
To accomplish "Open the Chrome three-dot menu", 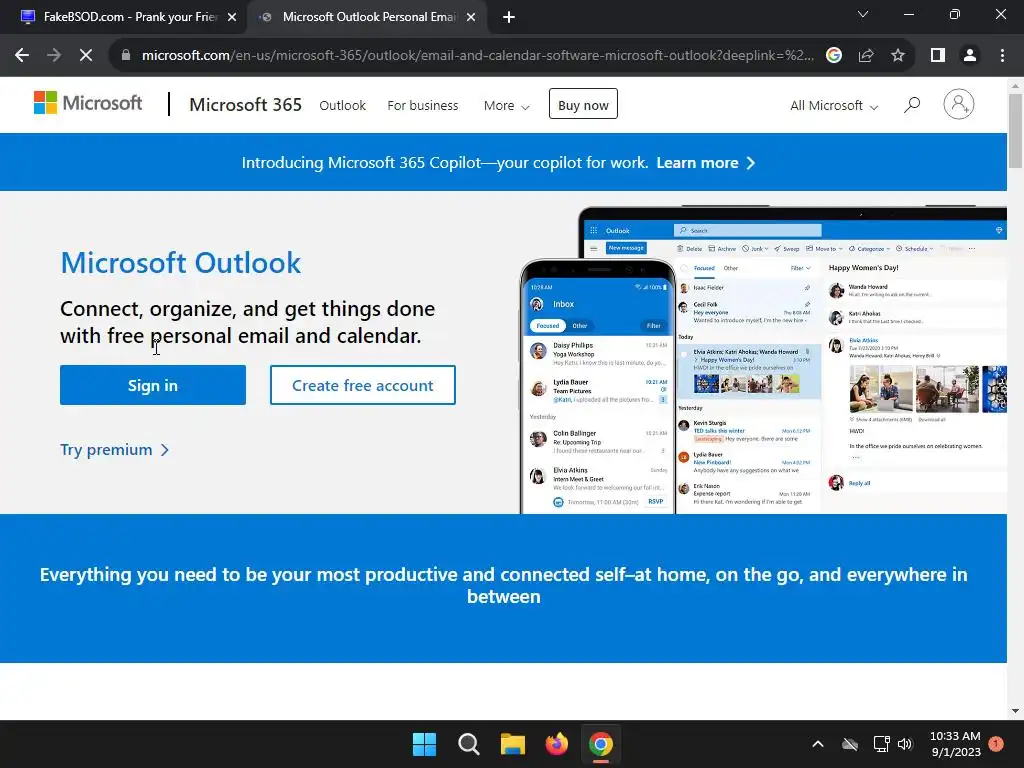I will (1002, 56).
